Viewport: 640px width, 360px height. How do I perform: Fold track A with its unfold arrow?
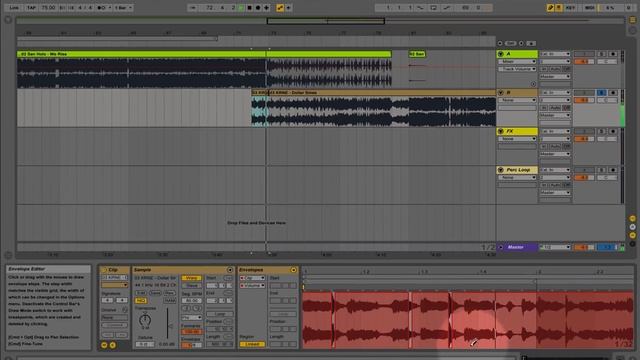pyautogui.click(x=501, y=54)
